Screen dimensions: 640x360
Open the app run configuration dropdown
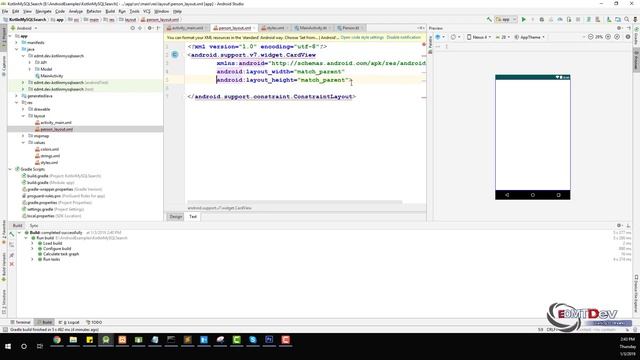pos(506,19)
